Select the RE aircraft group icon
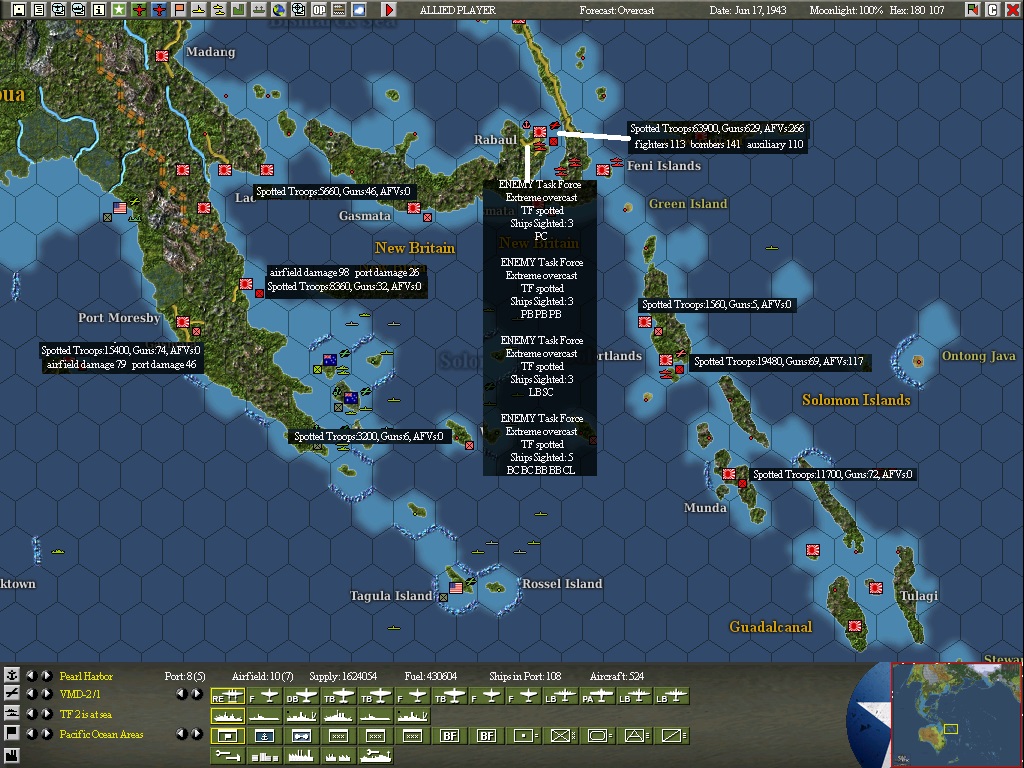Image resolution: width=1024 pixels, height=768 pixels. click(x=228, y=696)
